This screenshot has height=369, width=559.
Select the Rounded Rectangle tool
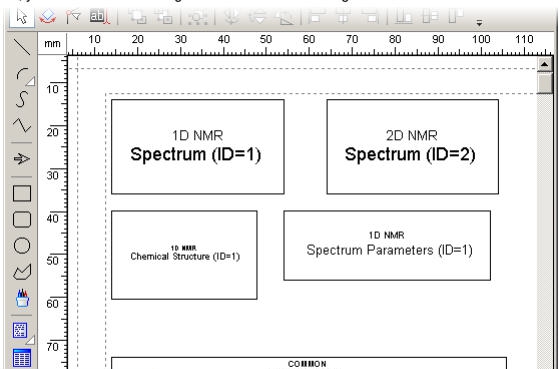[22, 219]
